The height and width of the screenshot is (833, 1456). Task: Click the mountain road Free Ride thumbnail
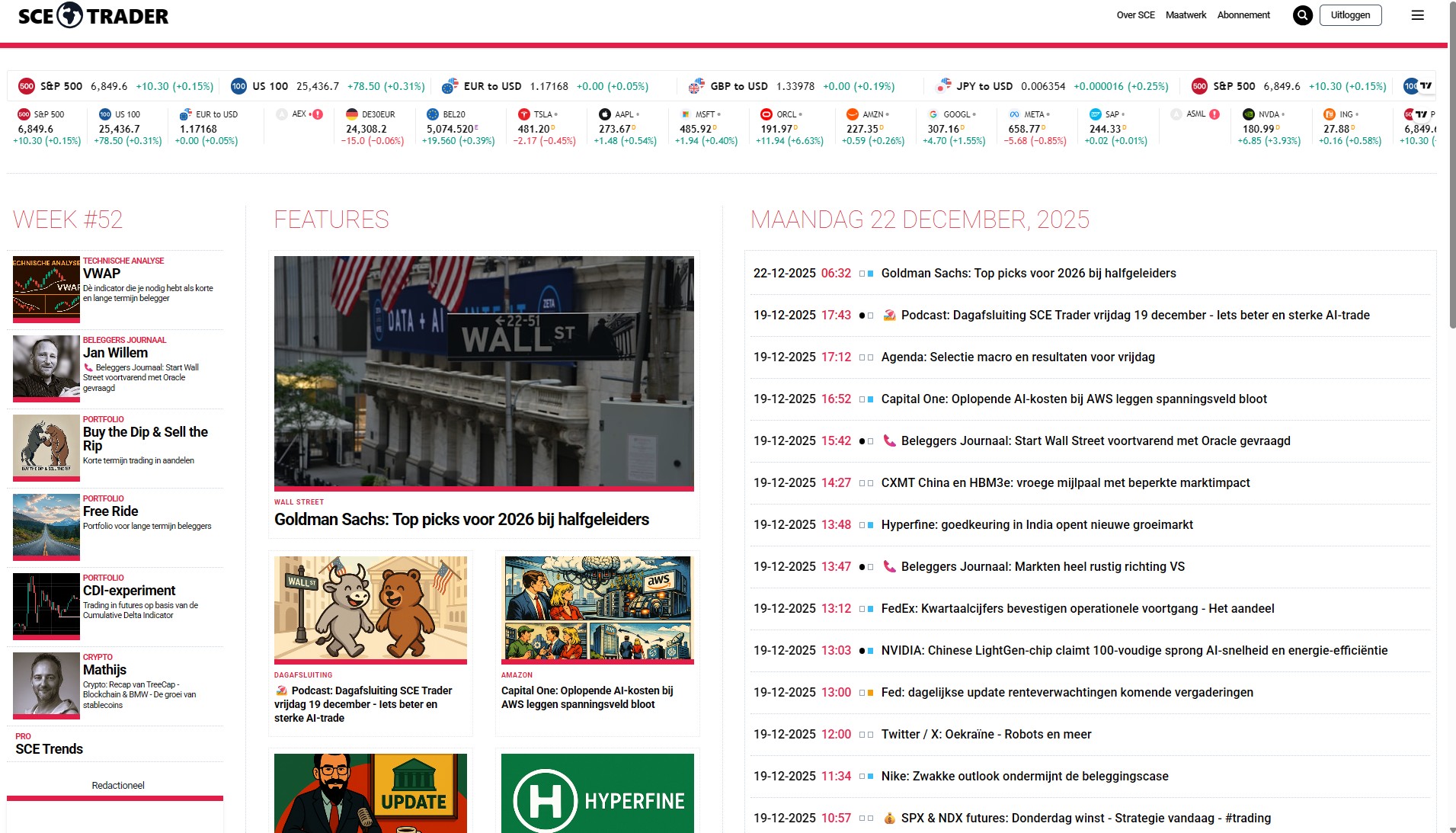point(46,527)
